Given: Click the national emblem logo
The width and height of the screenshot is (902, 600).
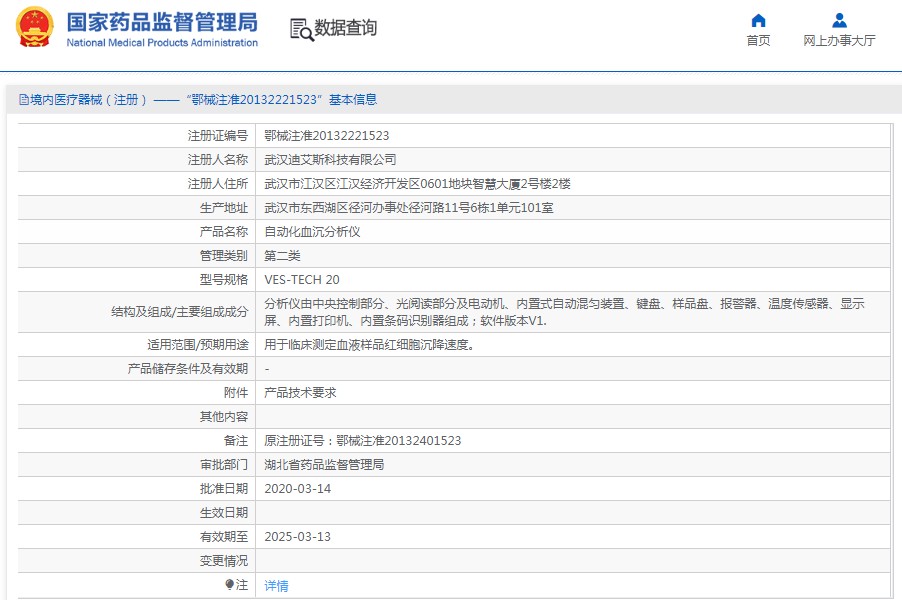Looking at the screenshot, I should [35, 27].
